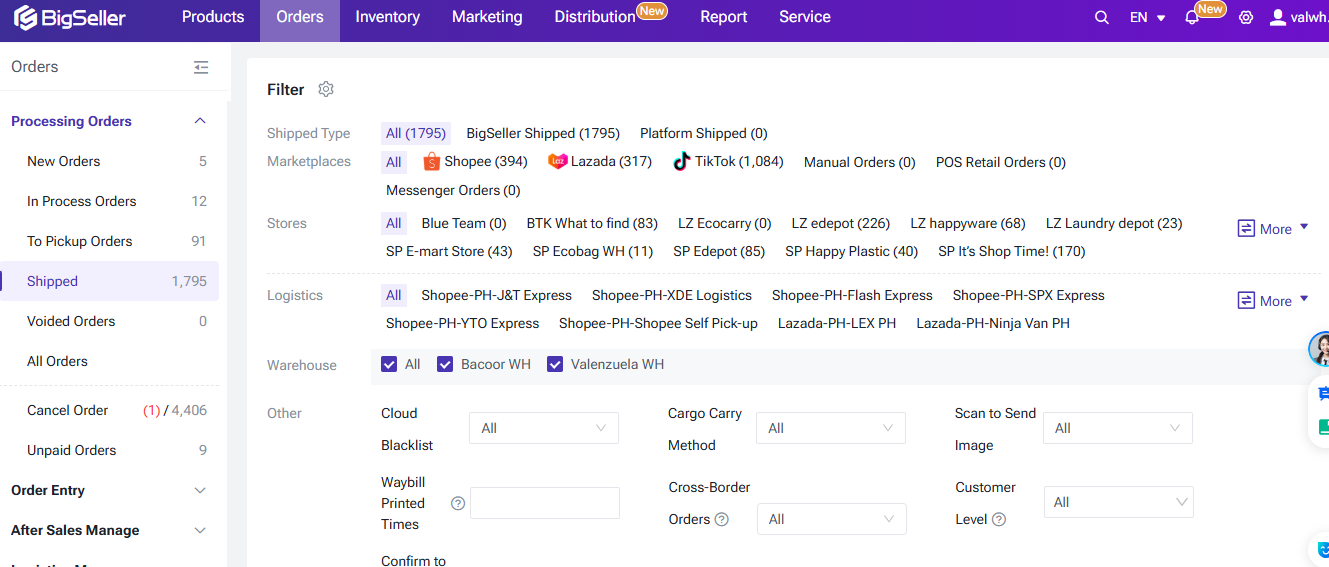Screen dimensions: 1329x567
Task: Open the Distribution menu
Action: pyautogui.click(x=595, y=17)
